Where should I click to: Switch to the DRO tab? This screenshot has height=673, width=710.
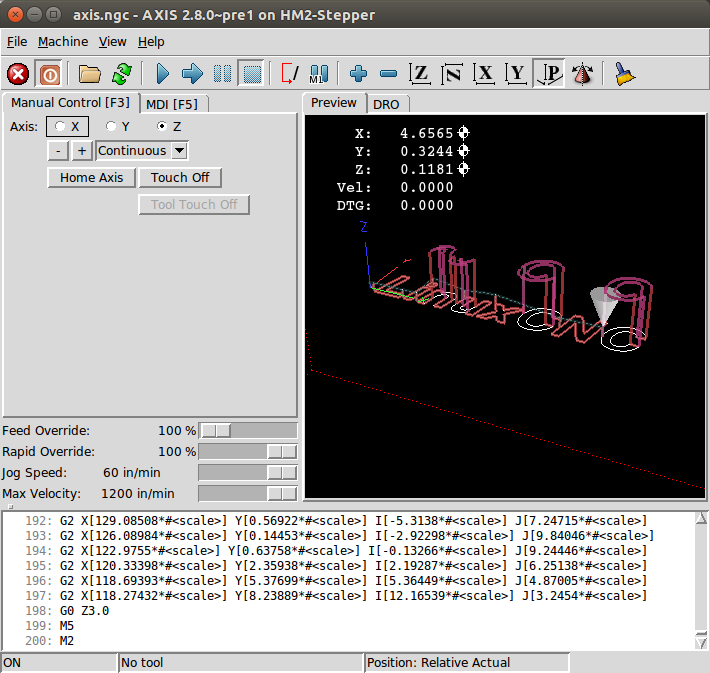click(386, 104)
